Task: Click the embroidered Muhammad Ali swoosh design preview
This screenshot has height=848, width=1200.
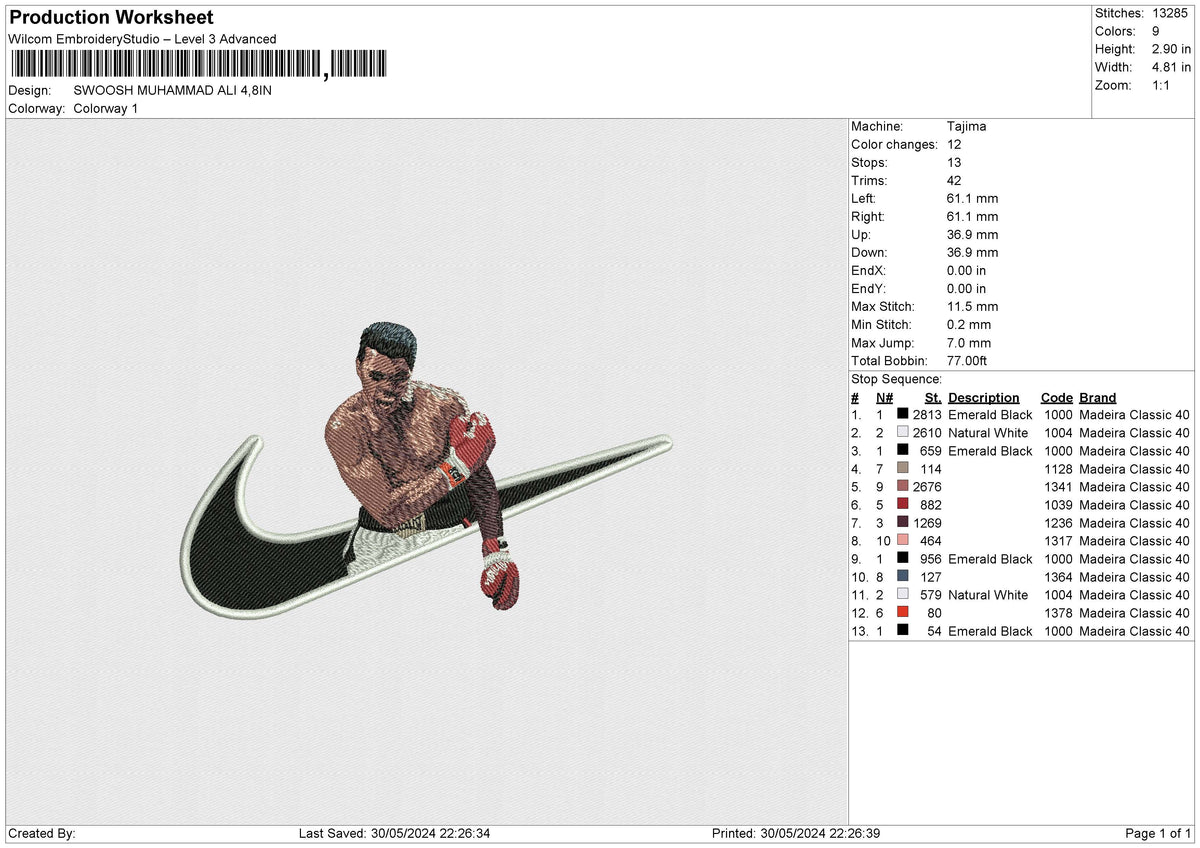Action: pyautogui.click(x=427, y=470)
